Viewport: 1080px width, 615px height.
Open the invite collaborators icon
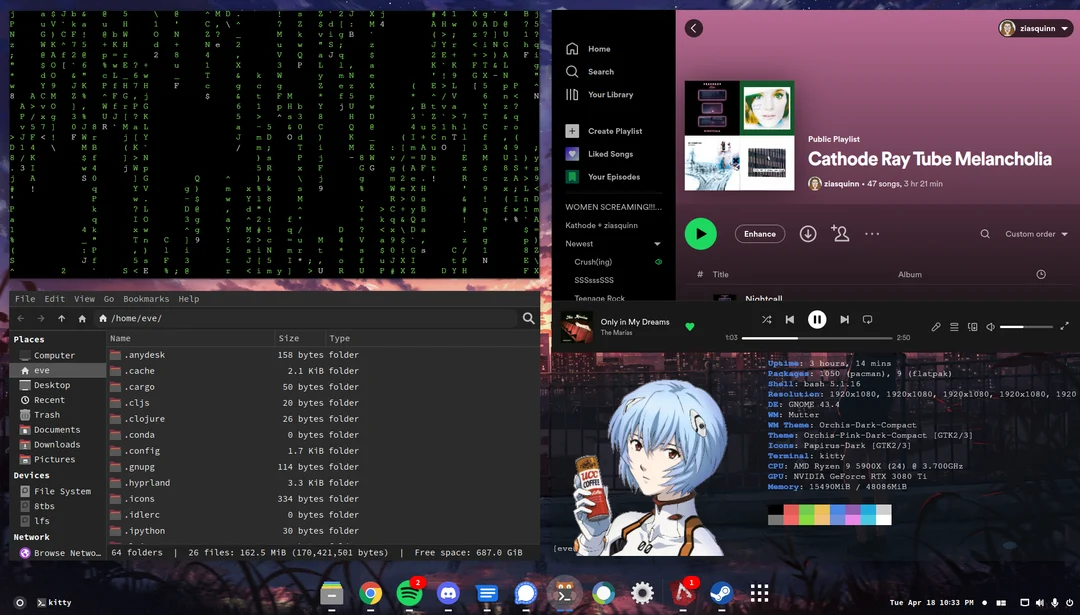tap(840, 233)
